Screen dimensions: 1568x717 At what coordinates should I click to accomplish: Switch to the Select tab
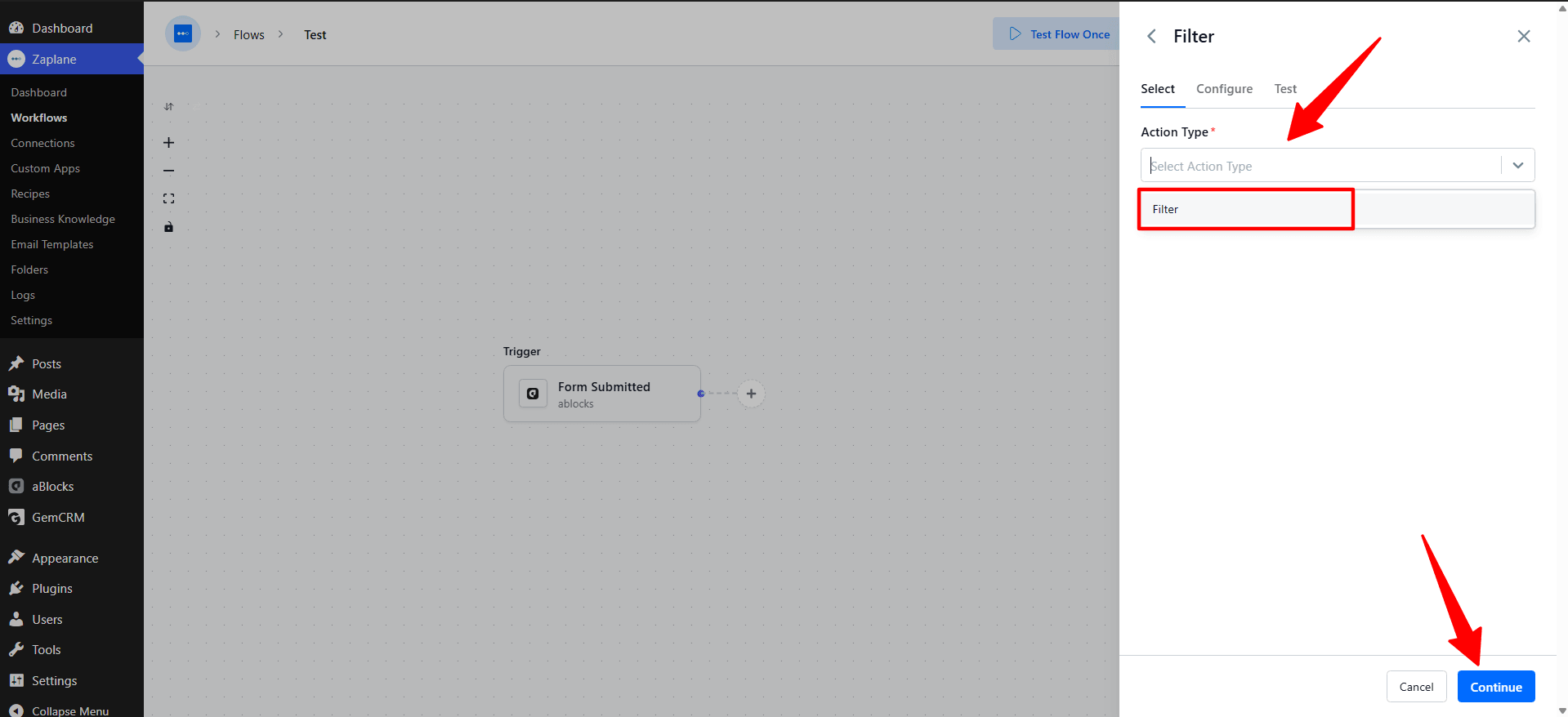(x=1158, y=88)
